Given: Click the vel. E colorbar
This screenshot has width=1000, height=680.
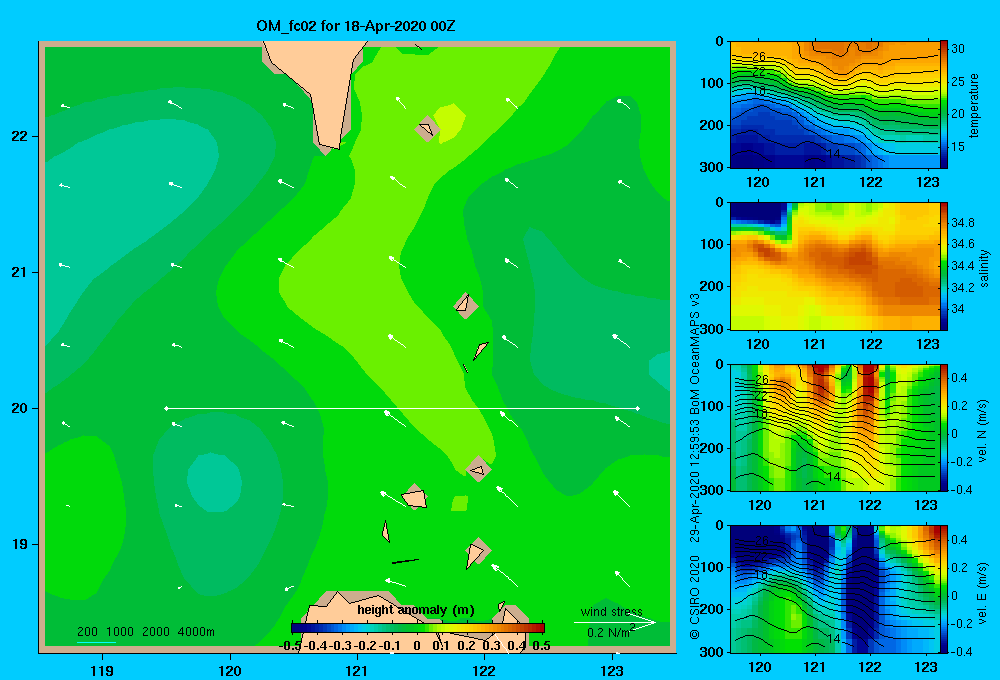Looking at the screenshot, I should (x=943, y=589).
